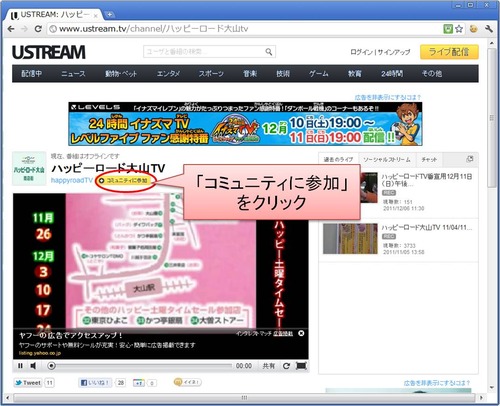Bookmark the page with the star icon
Image resolution: width=500 pixels, height=406 pixels.
[459, 29]
